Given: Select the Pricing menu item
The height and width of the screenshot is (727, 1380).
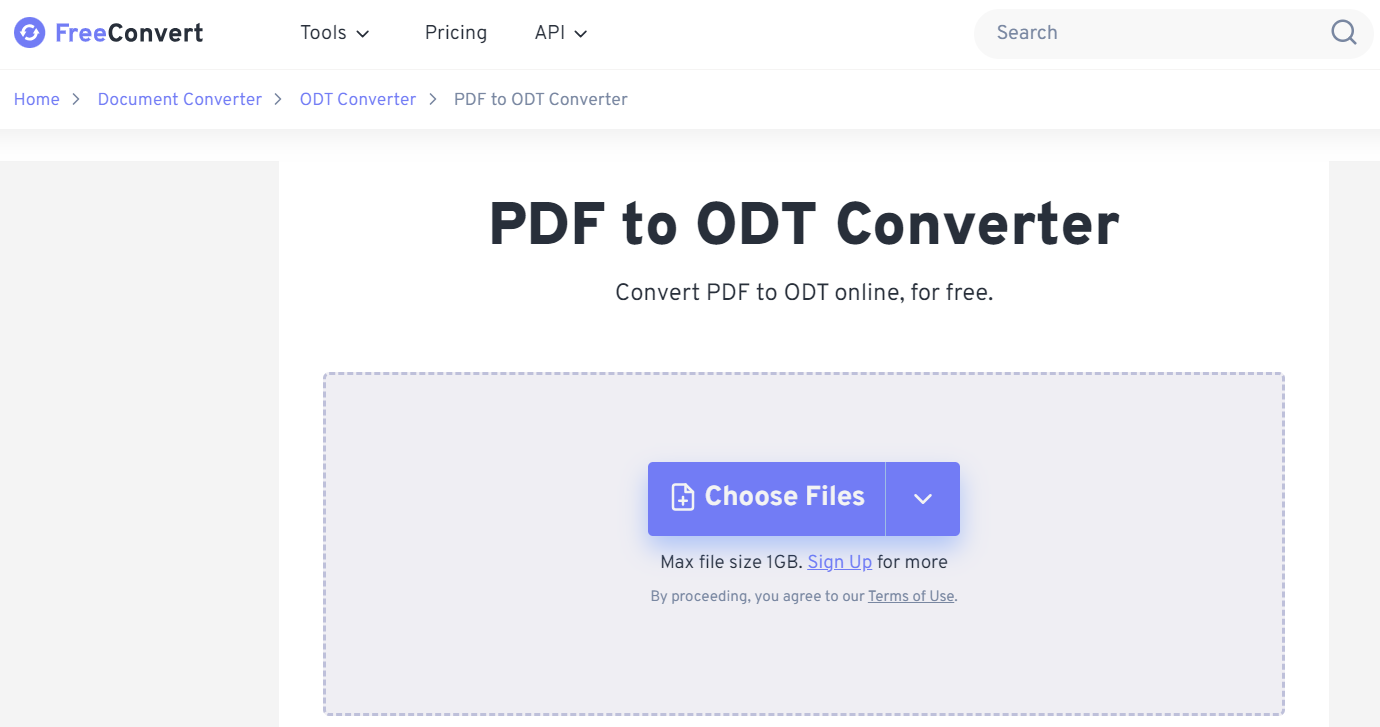Looking at the screenshot, I should 456,32.
